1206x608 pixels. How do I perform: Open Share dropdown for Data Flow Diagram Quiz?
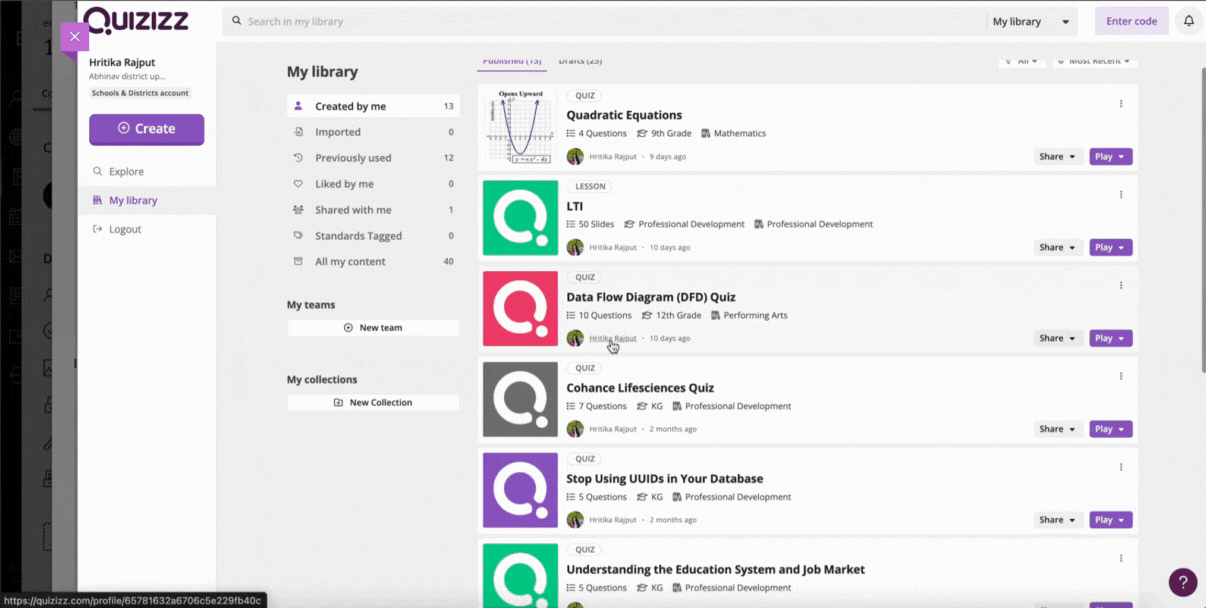(1058, 338)
